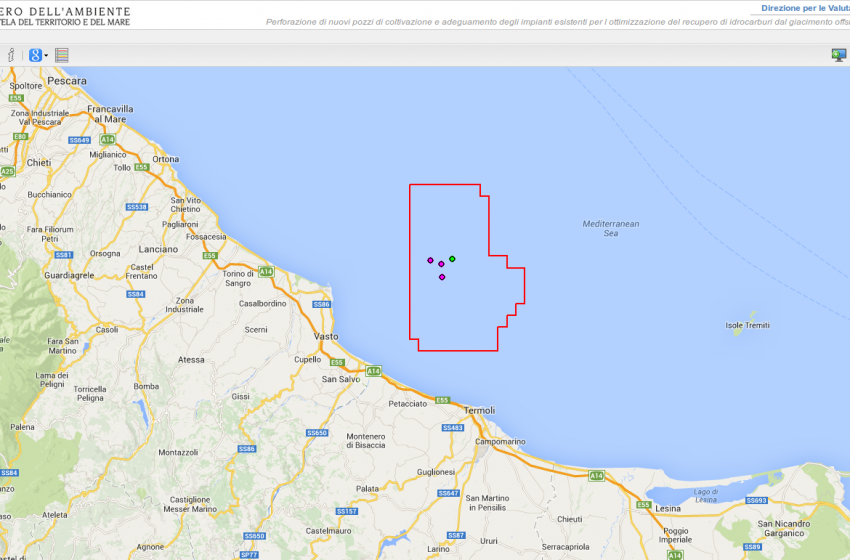Select the middle magenta well marker
Screen dimensions: 850x560
point(441,264)
